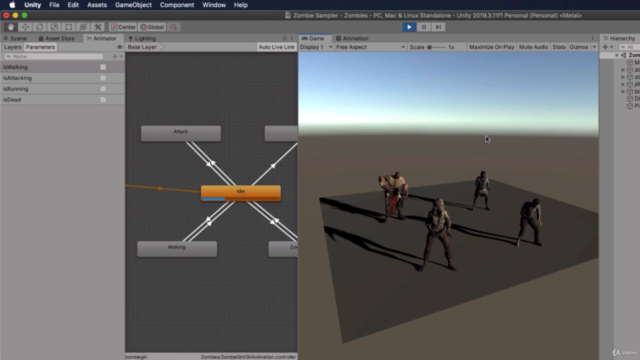This screenshot has height=360, width=640.
Task: Toggle Global handle rotation
Action: click(152, 27)
